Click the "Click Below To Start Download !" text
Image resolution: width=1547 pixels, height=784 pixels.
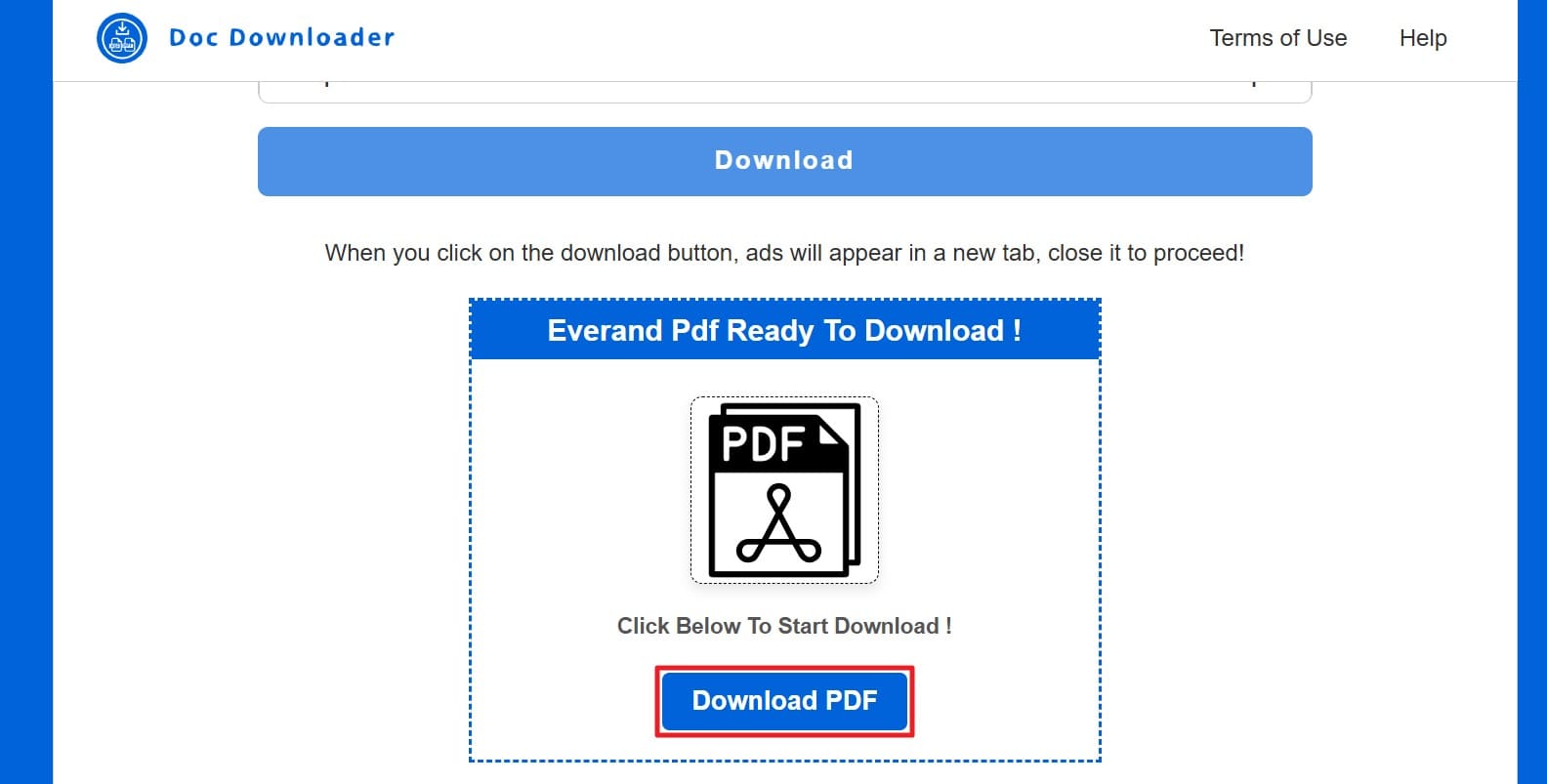coord(784,626)
